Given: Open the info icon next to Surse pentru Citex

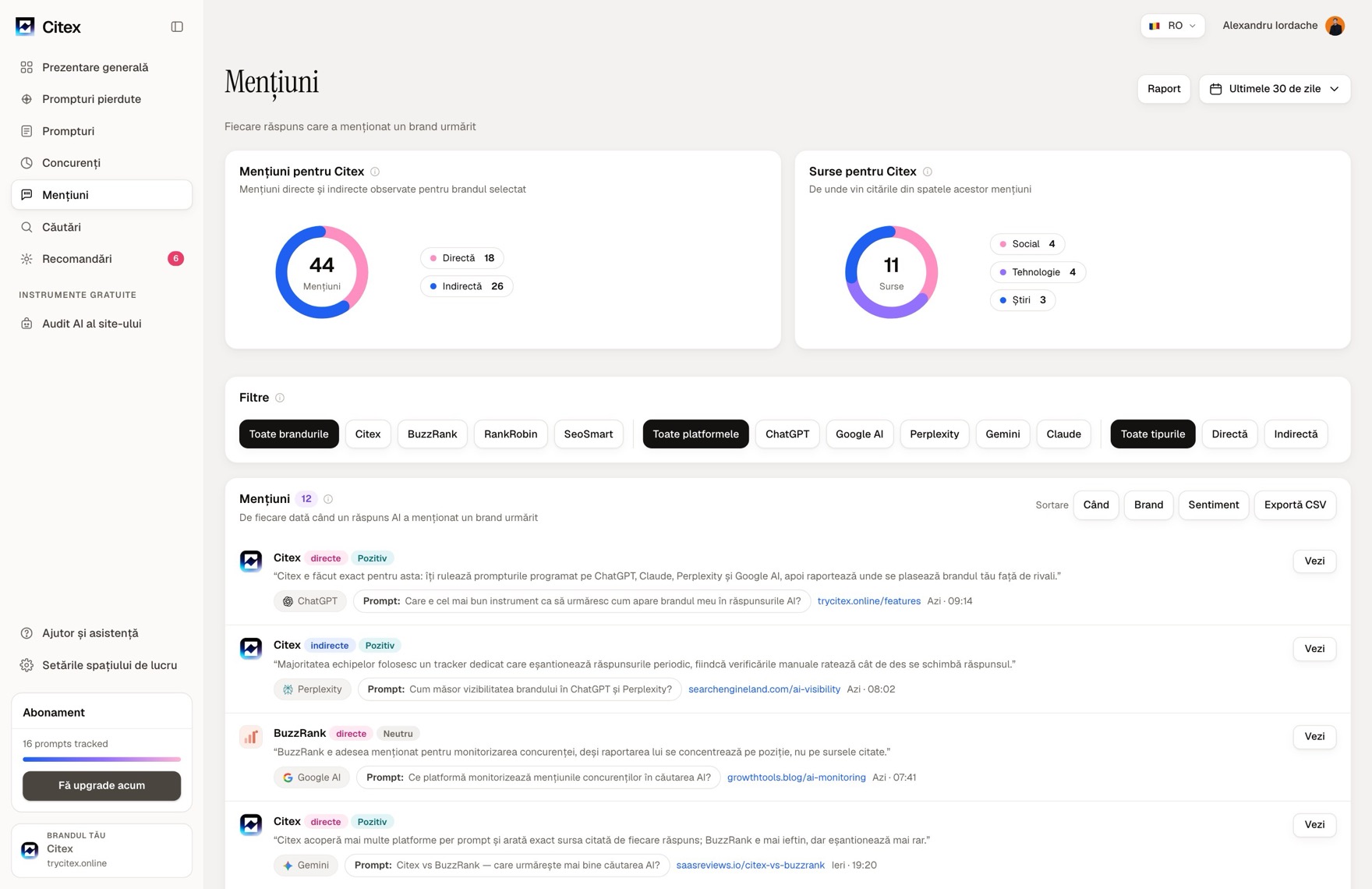Looking at the screenshot, I should click(927, 172).
